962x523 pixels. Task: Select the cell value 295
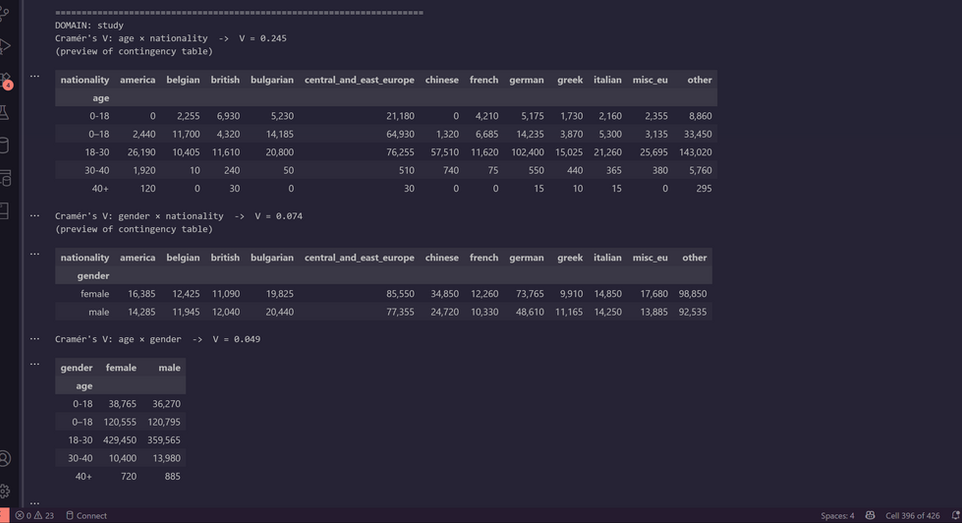[704, 188]
